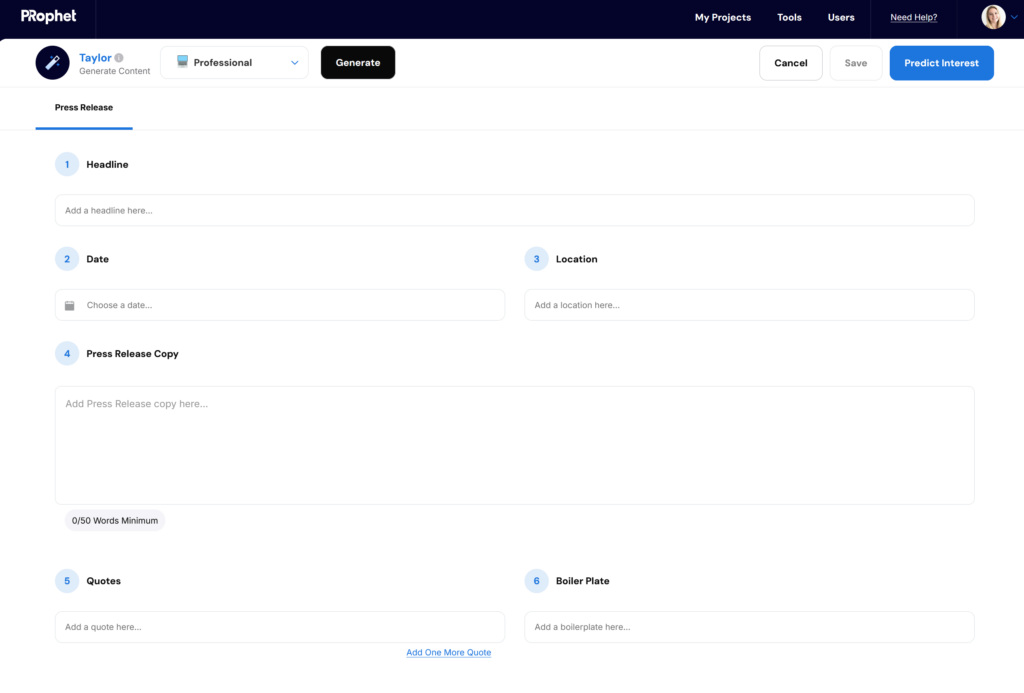Open the Professional tone dropdown
The height and width of the screenshot is (693, 1024).
tap(234, 63)
